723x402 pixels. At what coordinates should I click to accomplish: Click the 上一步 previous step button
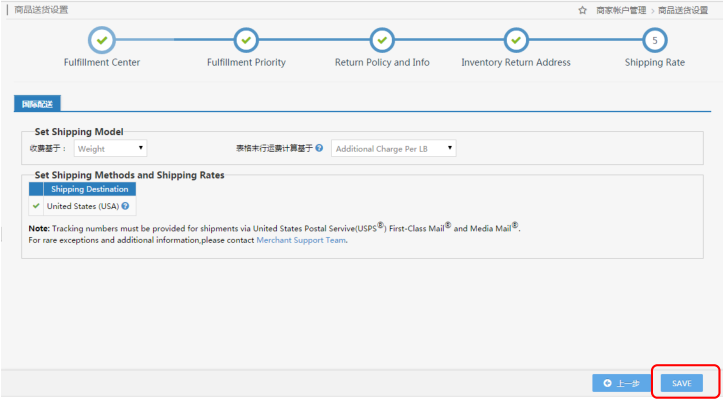point(622,383)
